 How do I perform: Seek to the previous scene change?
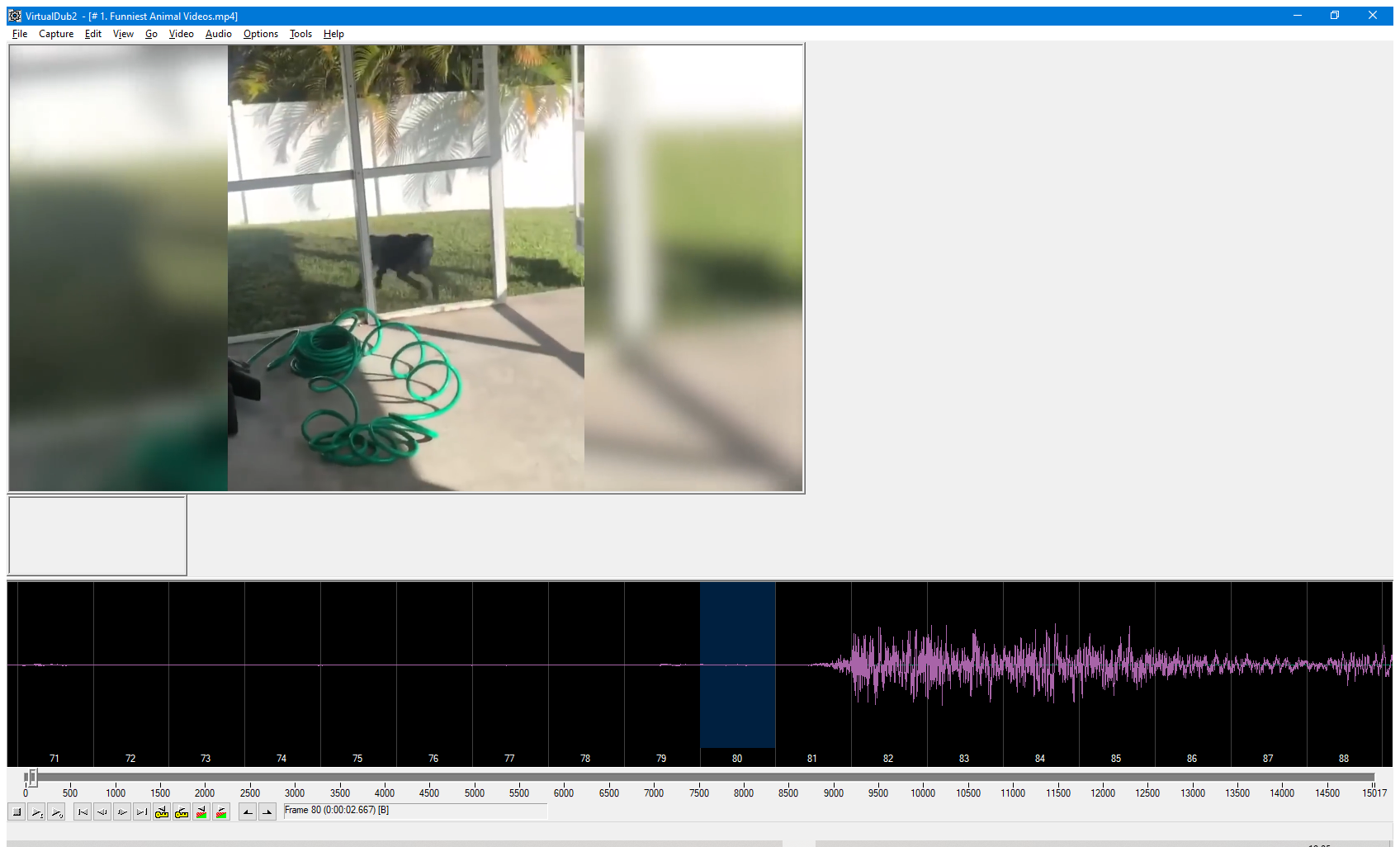point(201,812)
